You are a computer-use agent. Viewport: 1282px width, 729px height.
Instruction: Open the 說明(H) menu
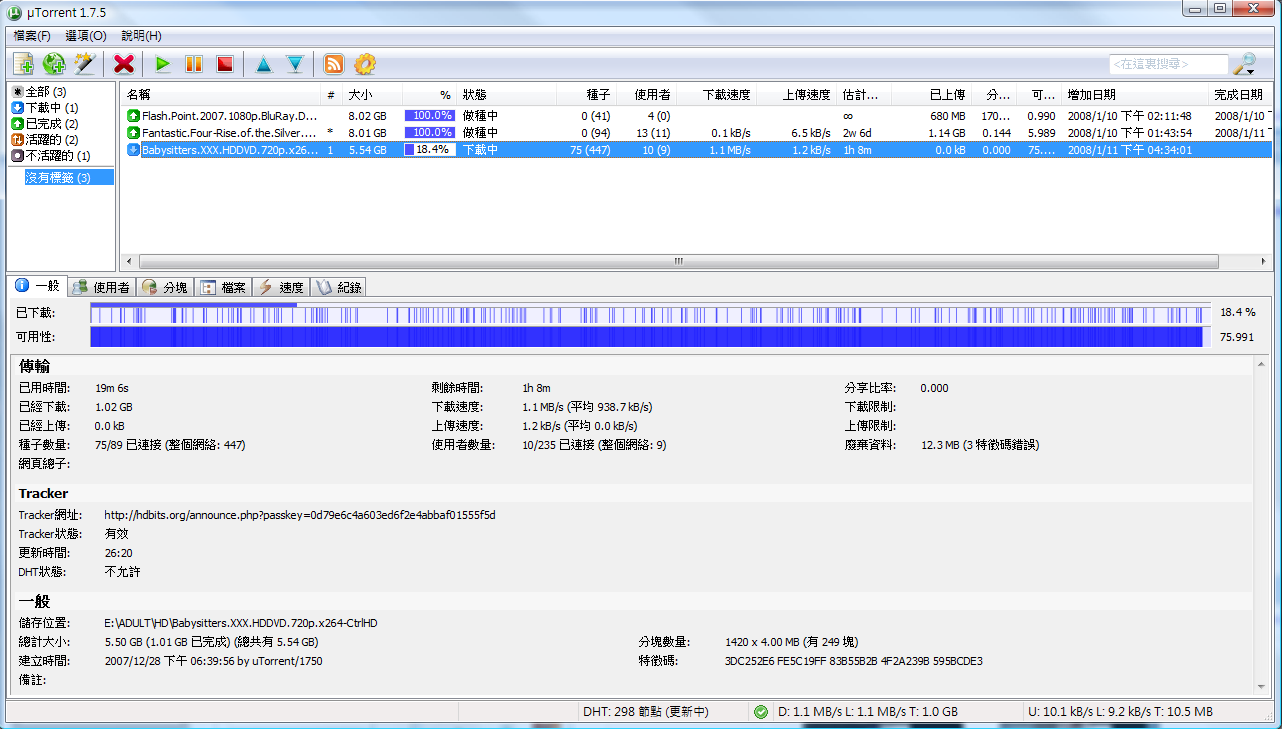(141, 35)
